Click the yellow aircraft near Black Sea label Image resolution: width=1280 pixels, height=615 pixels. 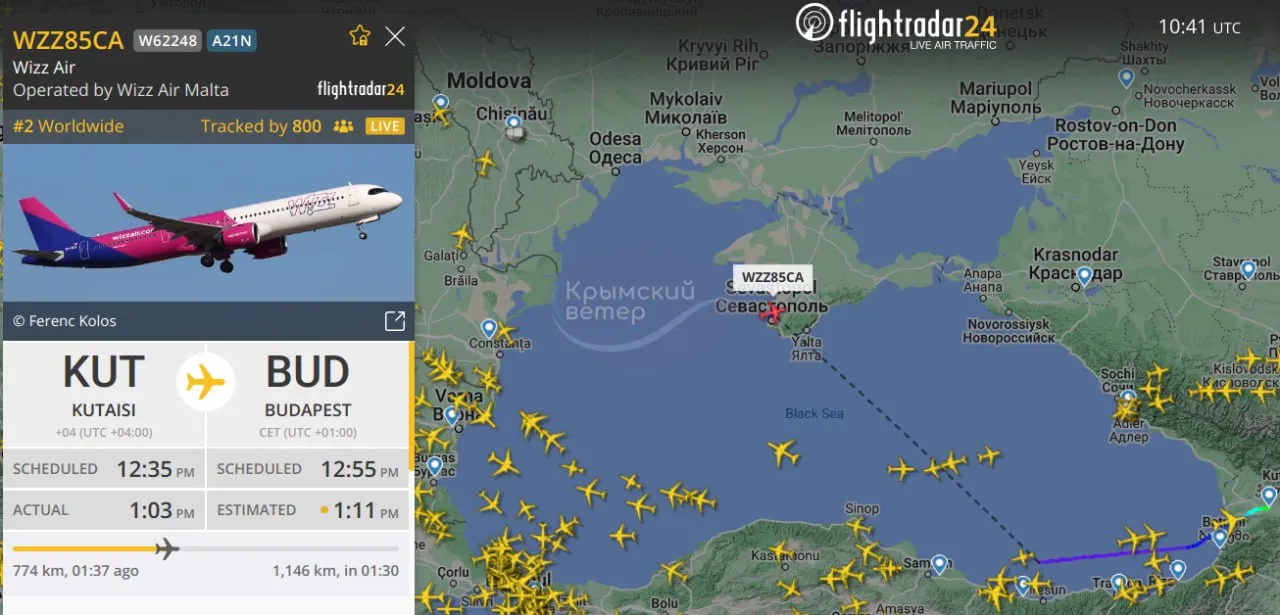[x=784, y=453]
